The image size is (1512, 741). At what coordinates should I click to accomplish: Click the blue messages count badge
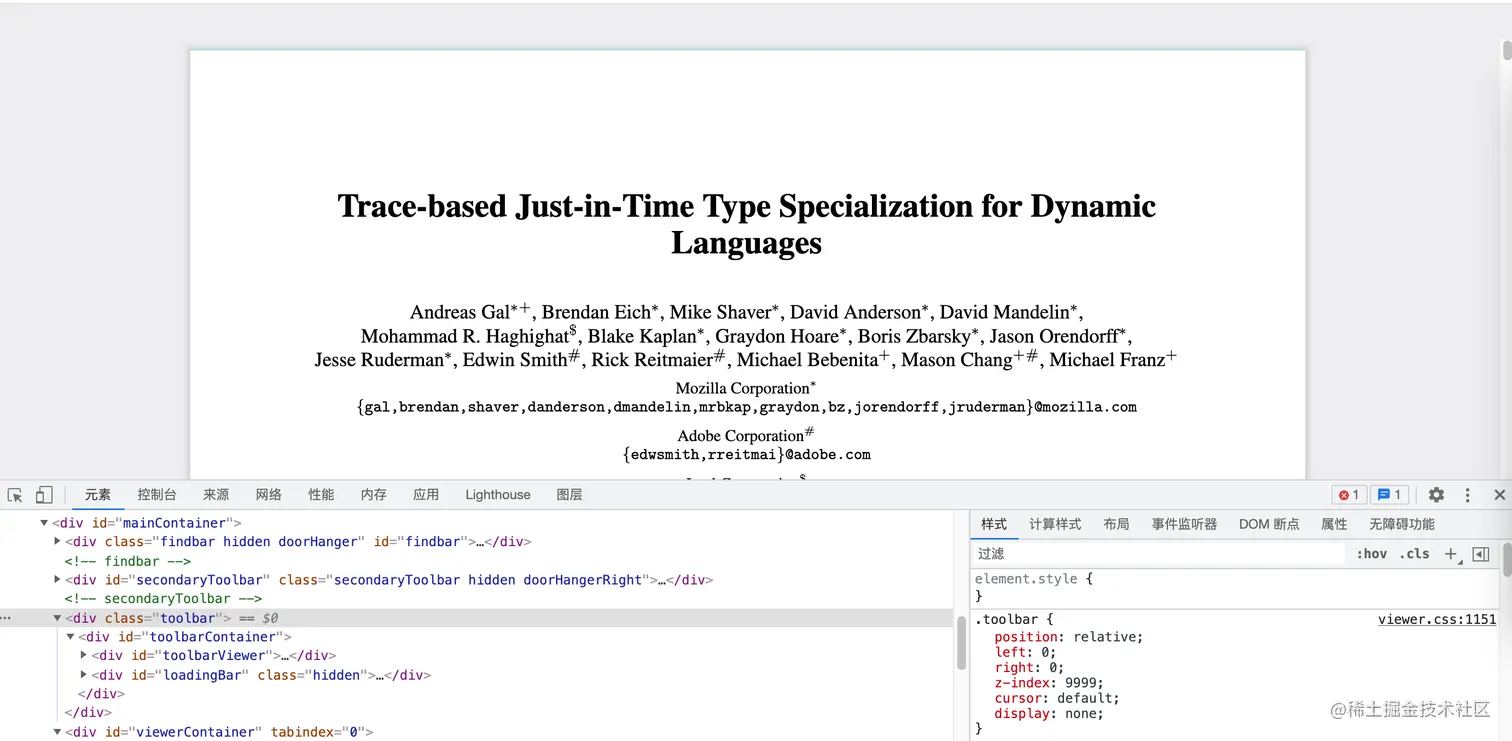[1389, 495]
